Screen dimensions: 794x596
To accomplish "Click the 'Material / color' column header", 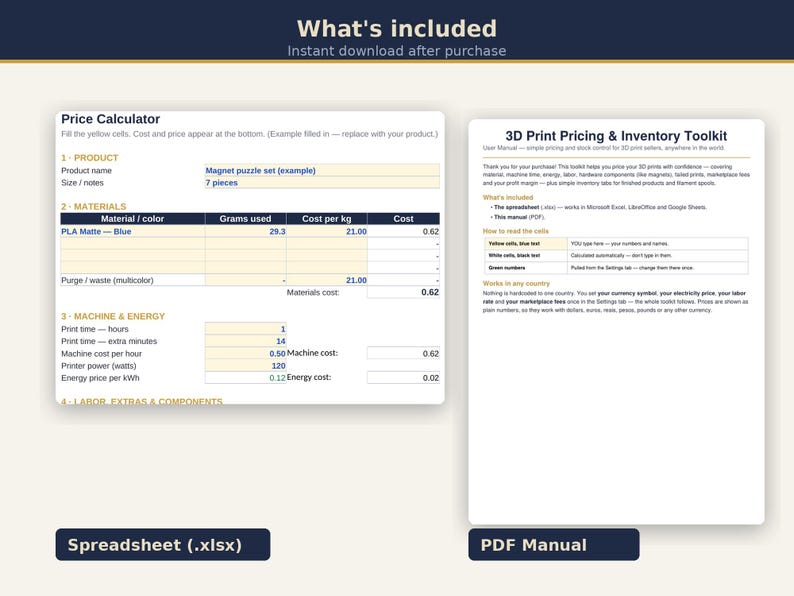I will click(133, 219).
